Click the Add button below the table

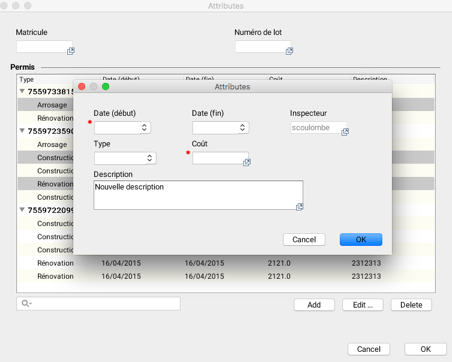click(314, 305)
